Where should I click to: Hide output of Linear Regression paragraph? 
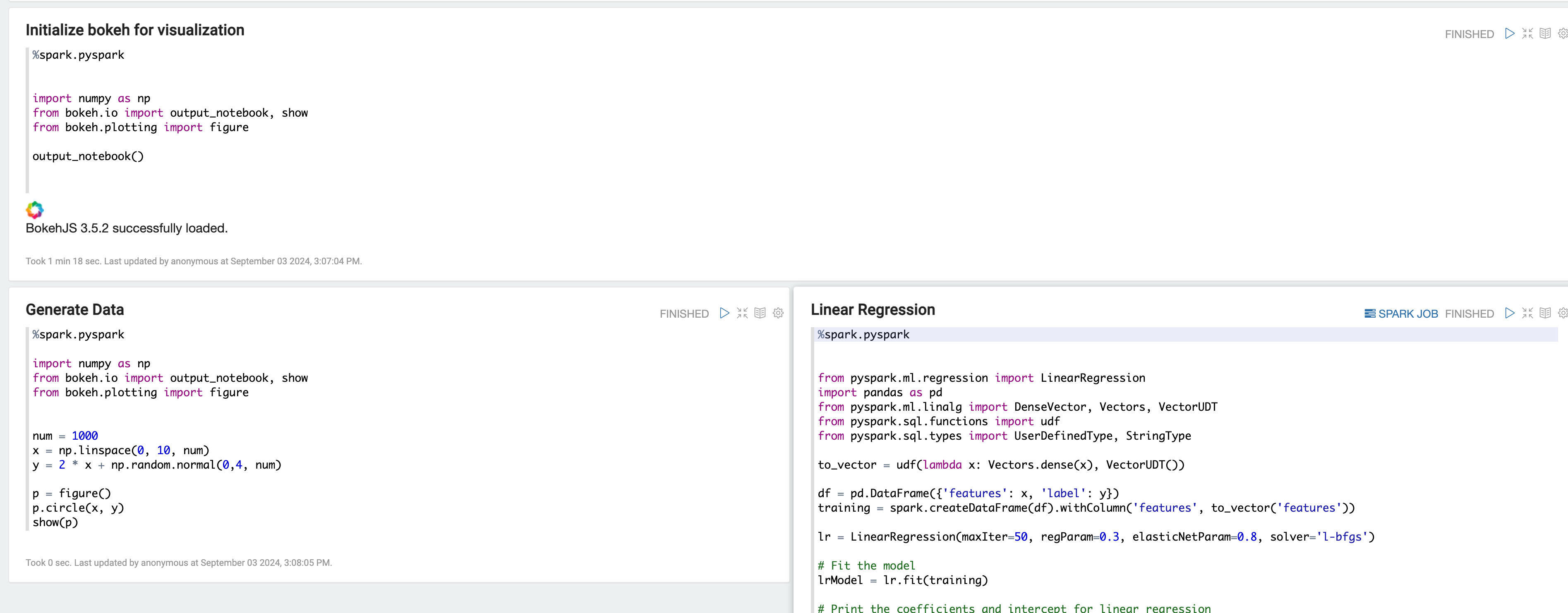coord(1545,313)
